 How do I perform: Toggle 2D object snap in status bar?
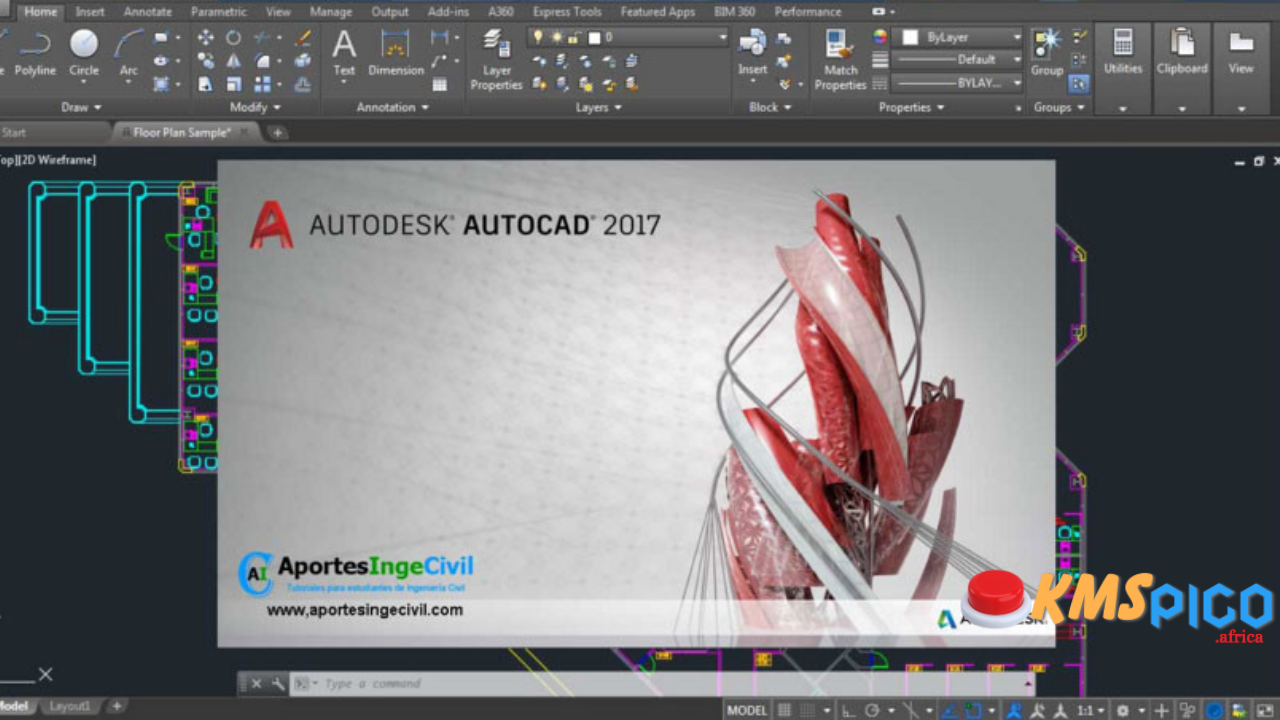[x=973, y=710]
